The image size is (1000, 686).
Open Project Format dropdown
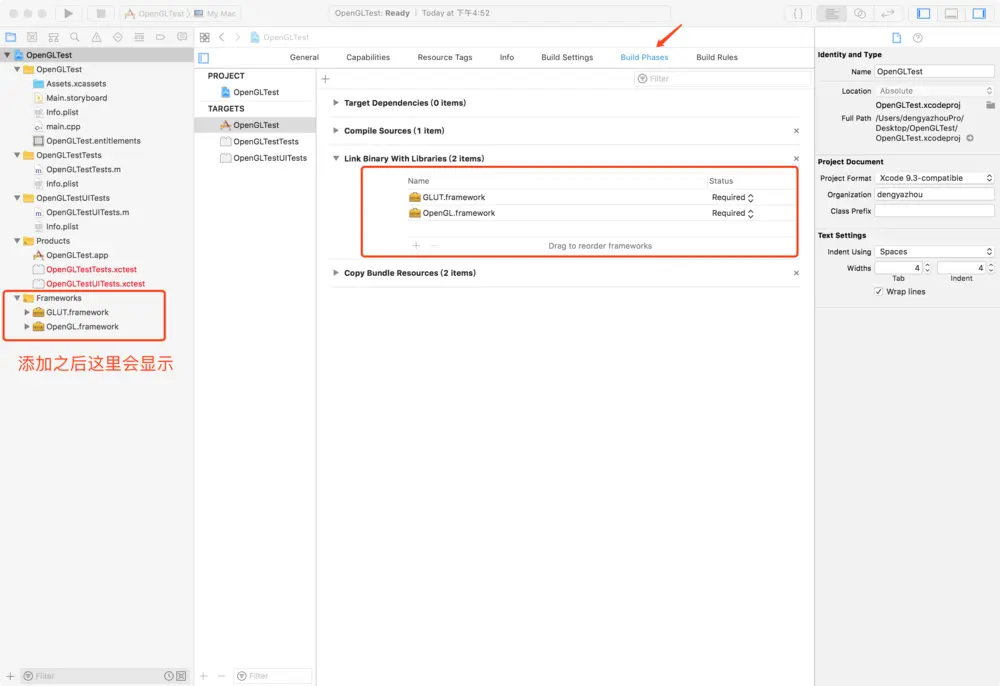[x=934, y=178]
